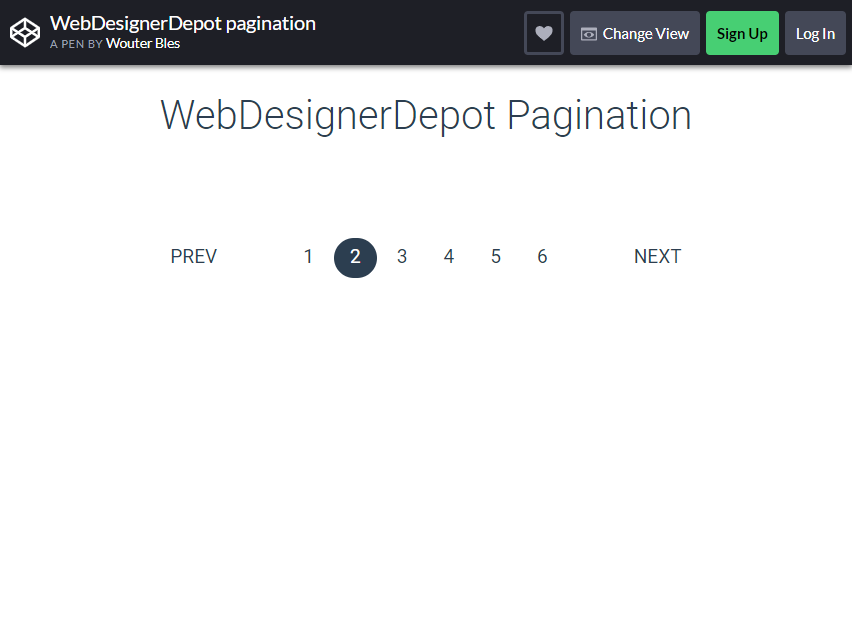Jump to page 3 in pagination
Image resolution: width=852 pixels, height=640 pixels.
(x=402, y=256)
